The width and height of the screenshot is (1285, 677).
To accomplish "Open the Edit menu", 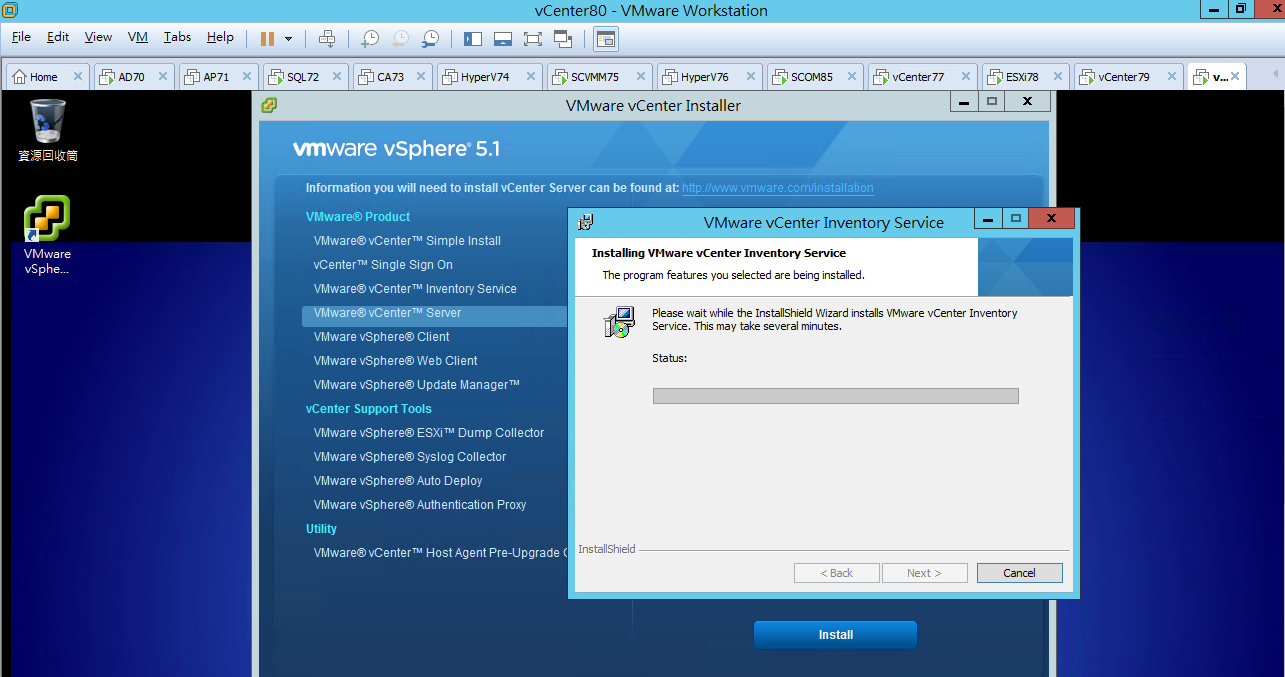I will (x=58, y=37).
